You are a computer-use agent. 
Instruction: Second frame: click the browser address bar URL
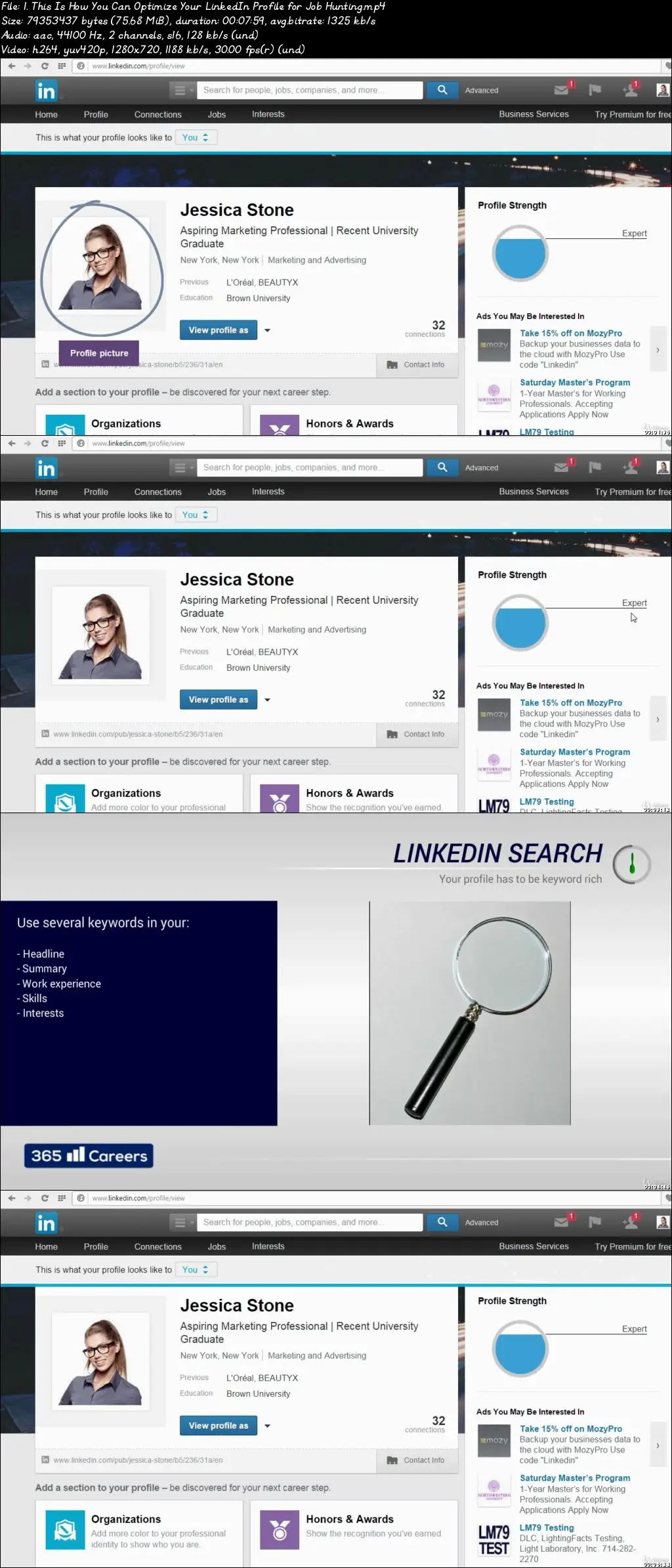[x=138, y=444]
